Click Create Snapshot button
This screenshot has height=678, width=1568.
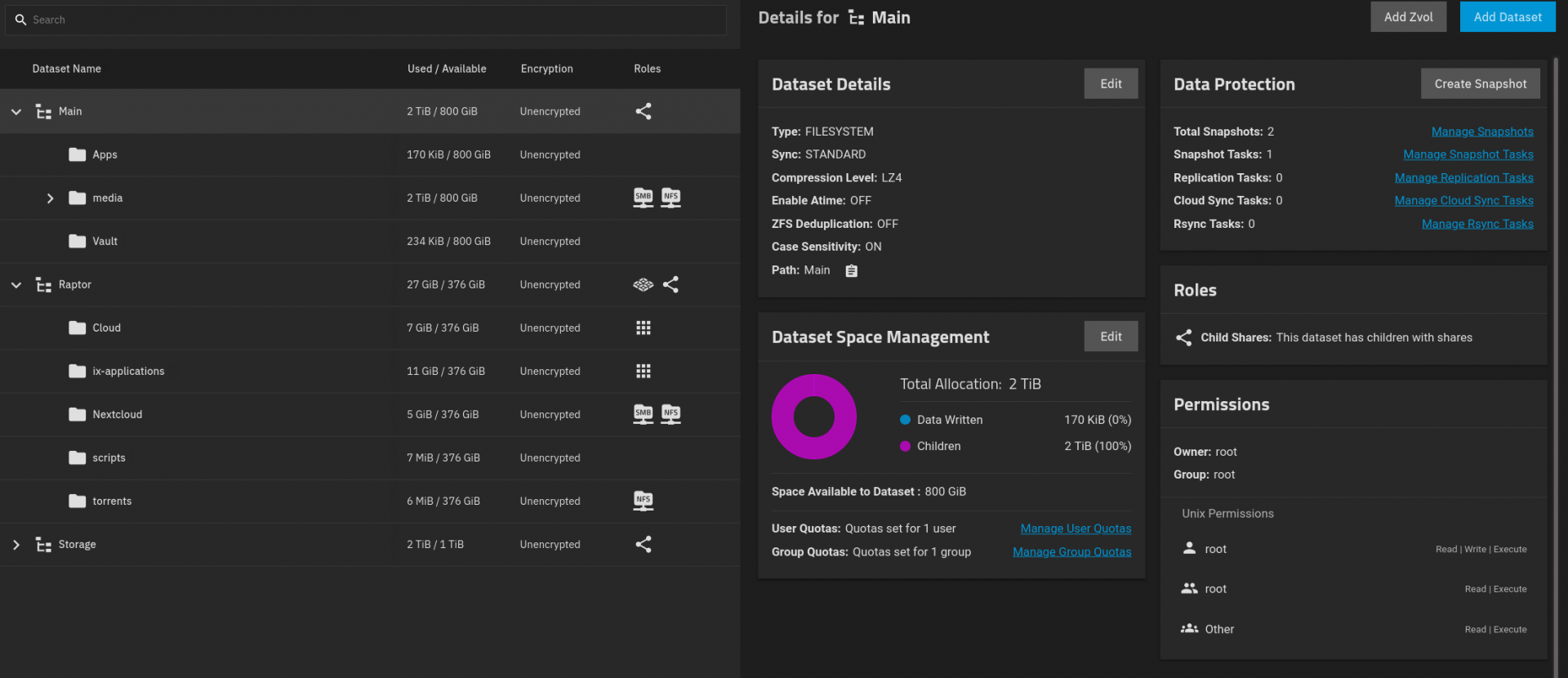click(1479, 84)
